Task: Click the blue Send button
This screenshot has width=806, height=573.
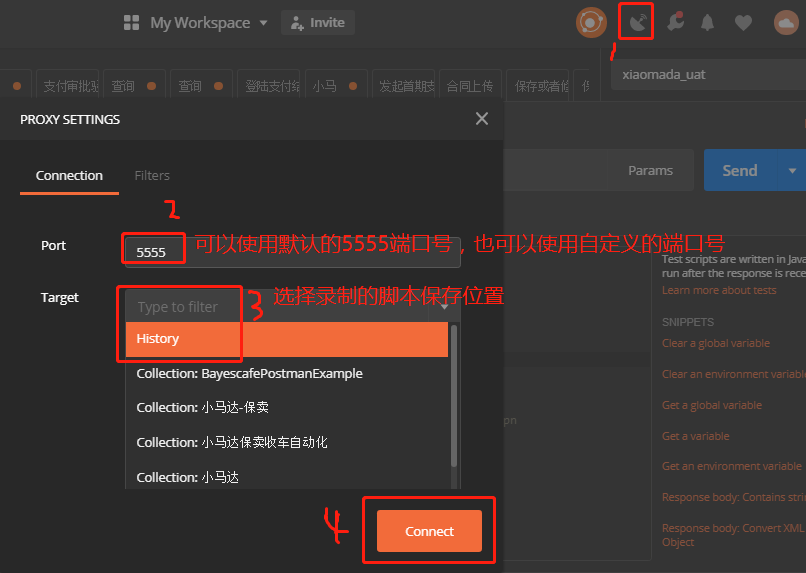Action: pyautogui.click(x=740, y=171)
